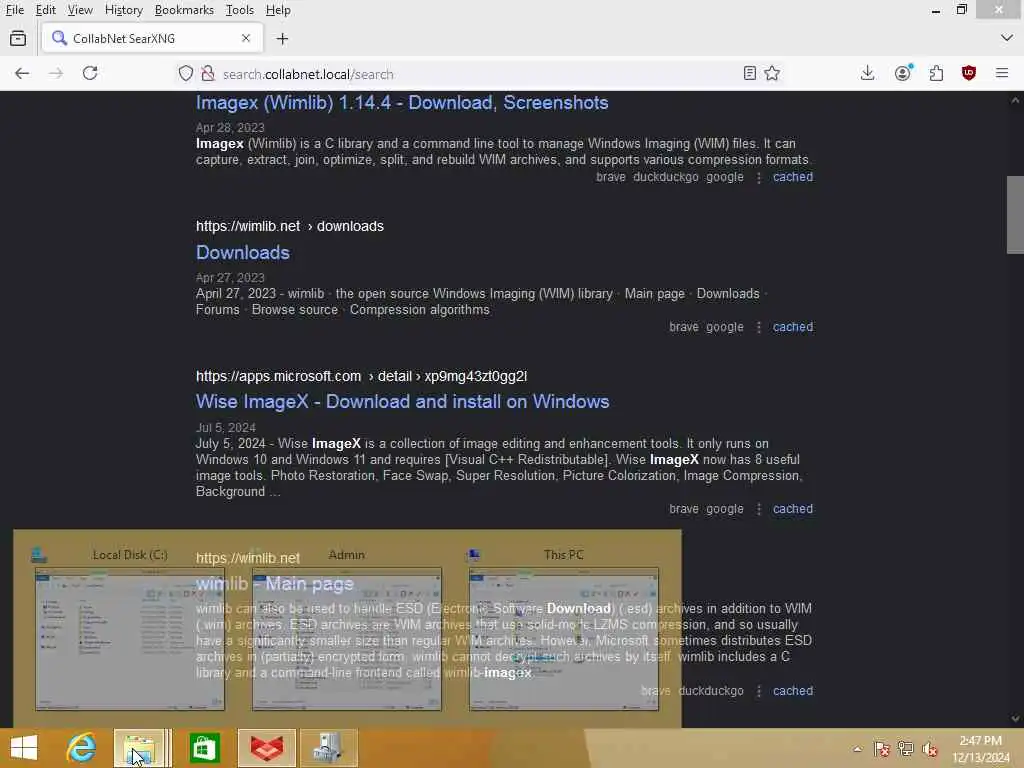The image size is (1024, 768).
Task: Open the clock showing 2:47 PM
Action: (980, 748)
